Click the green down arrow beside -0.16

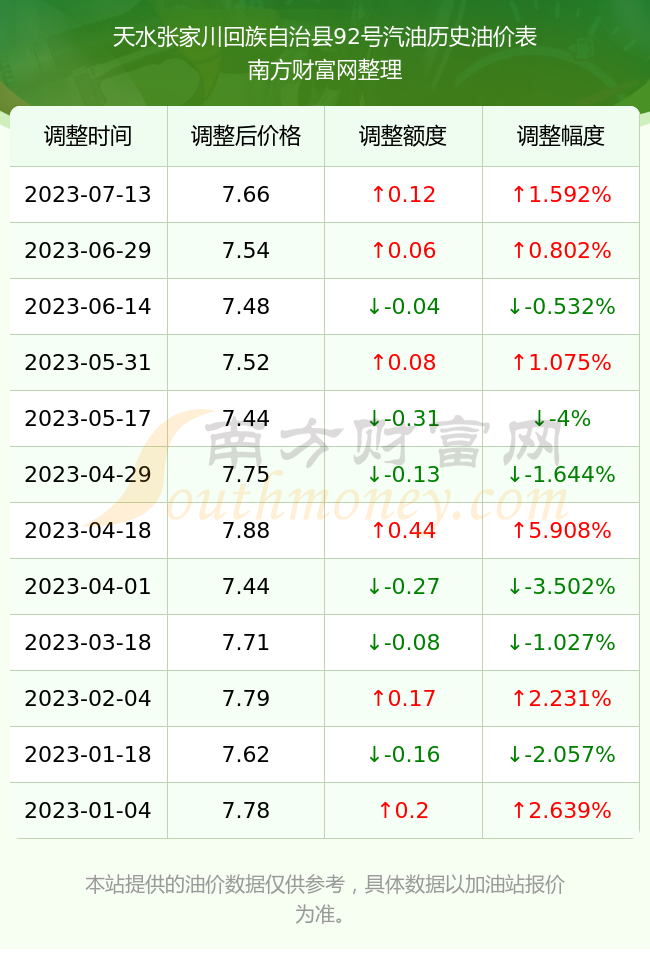374,754
